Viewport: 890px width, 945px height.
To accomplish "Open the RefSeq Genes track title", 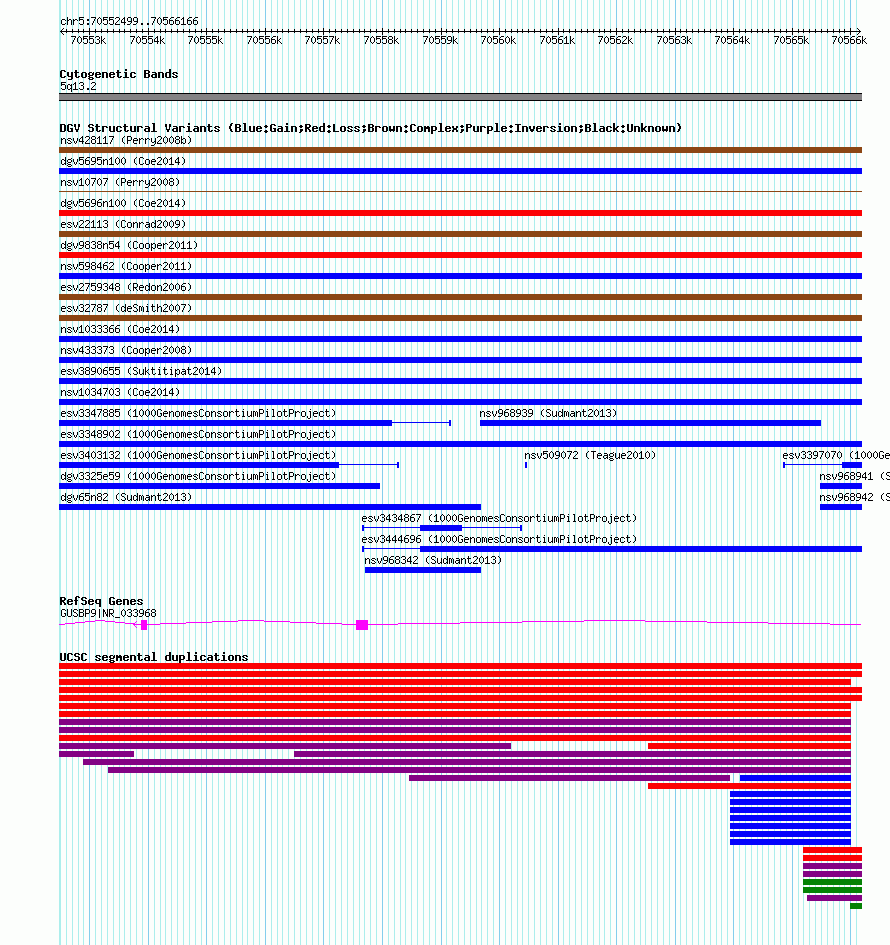I will [101, 601].
